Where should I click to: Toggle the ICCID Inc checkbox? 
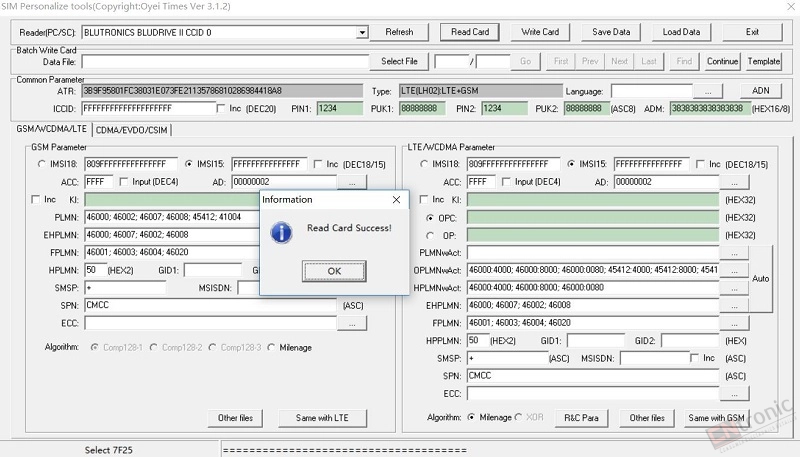pyautogui.click(x=220, y=109)
